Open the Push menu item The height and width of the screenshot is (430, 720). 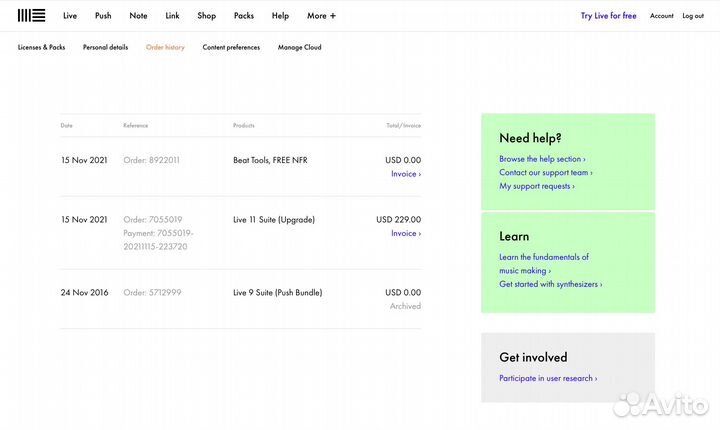103,16
